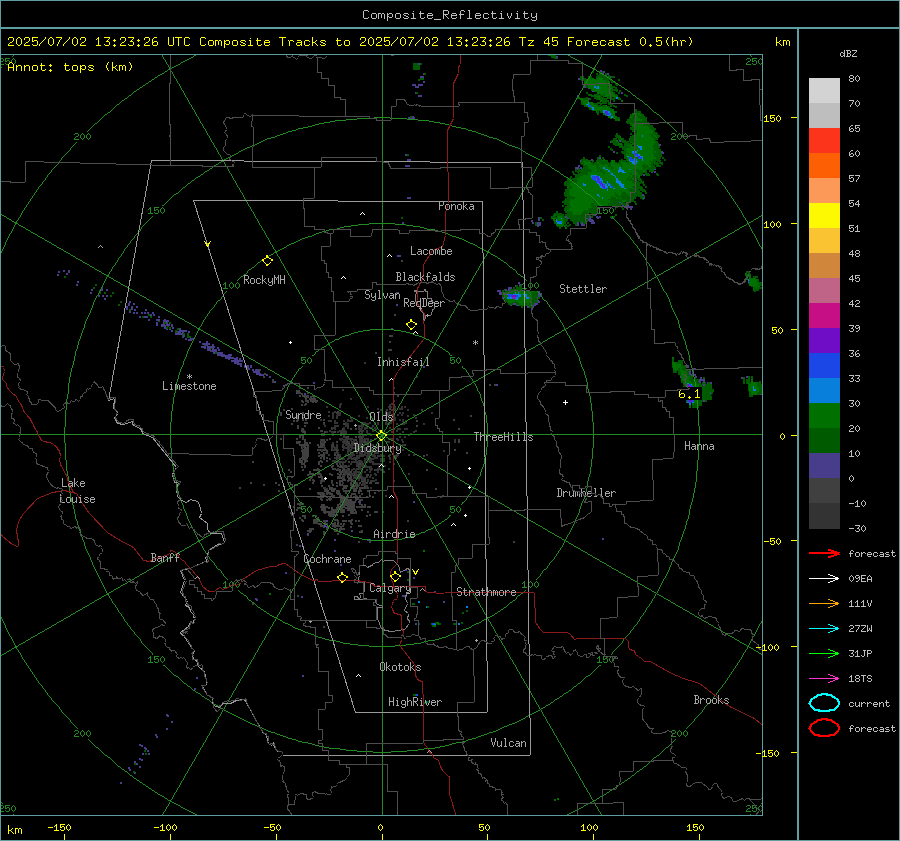
Task: Click the yellow radar-center diamond at Olds
Action: [x=381, y=436]
